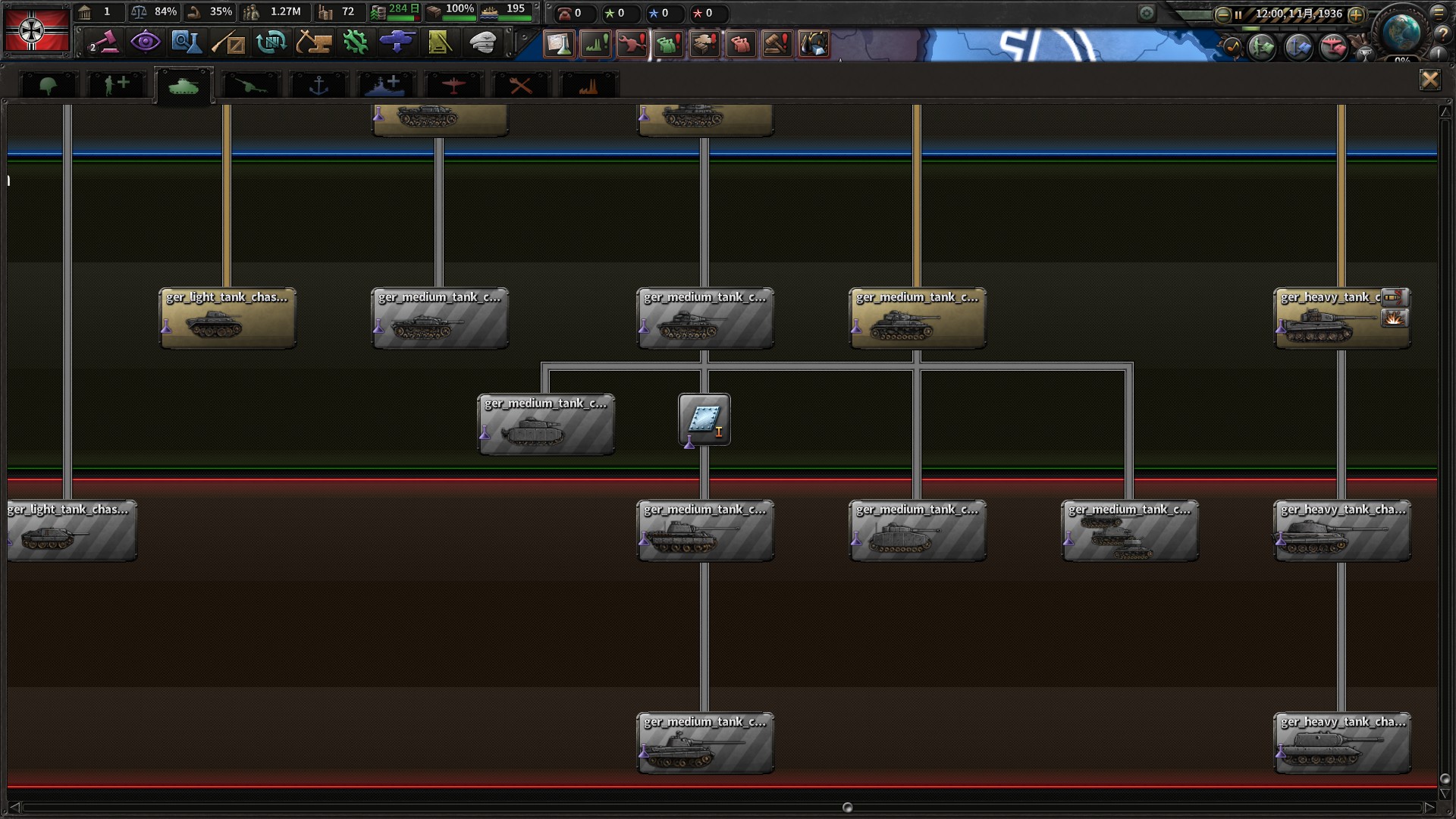Click the red wrench production alert

(632, 44)
